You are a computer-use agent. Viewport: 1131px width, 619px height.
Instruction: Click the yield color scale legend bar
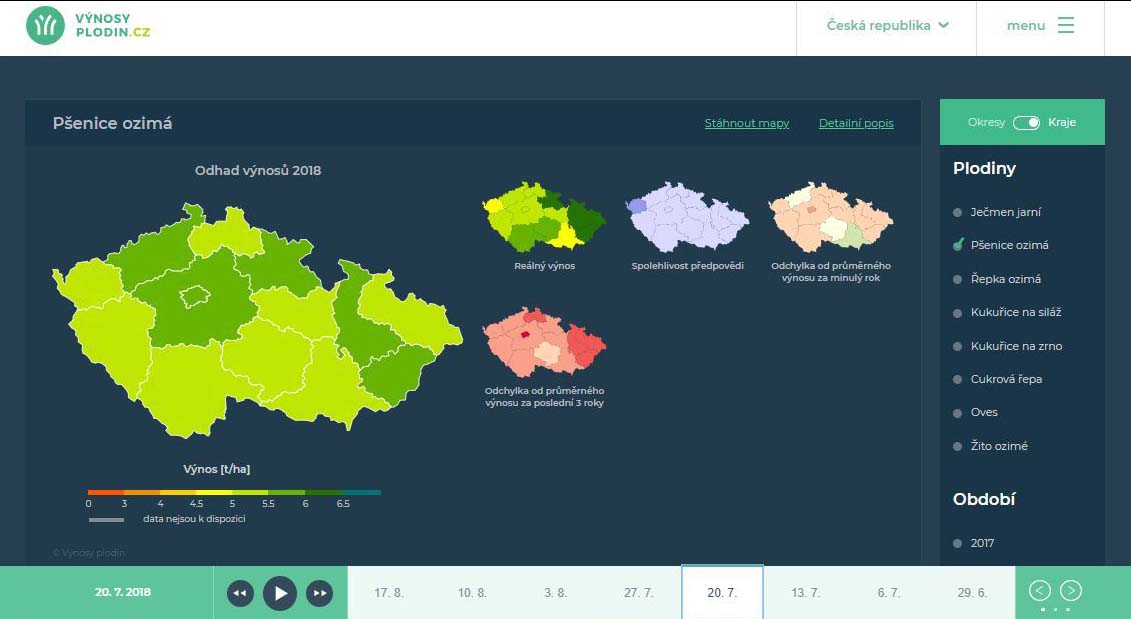point(234,492)
